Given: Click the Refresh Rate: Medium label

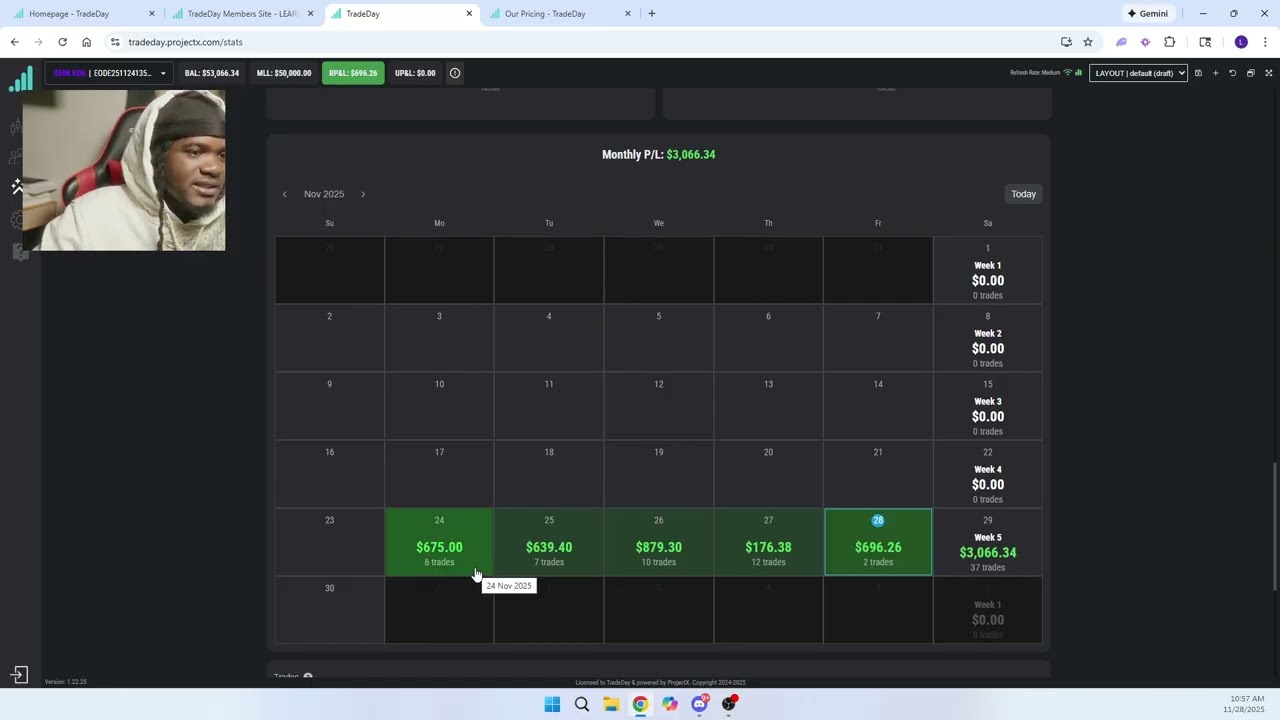Looking at the screenshot, I should tap(1035, 73).
